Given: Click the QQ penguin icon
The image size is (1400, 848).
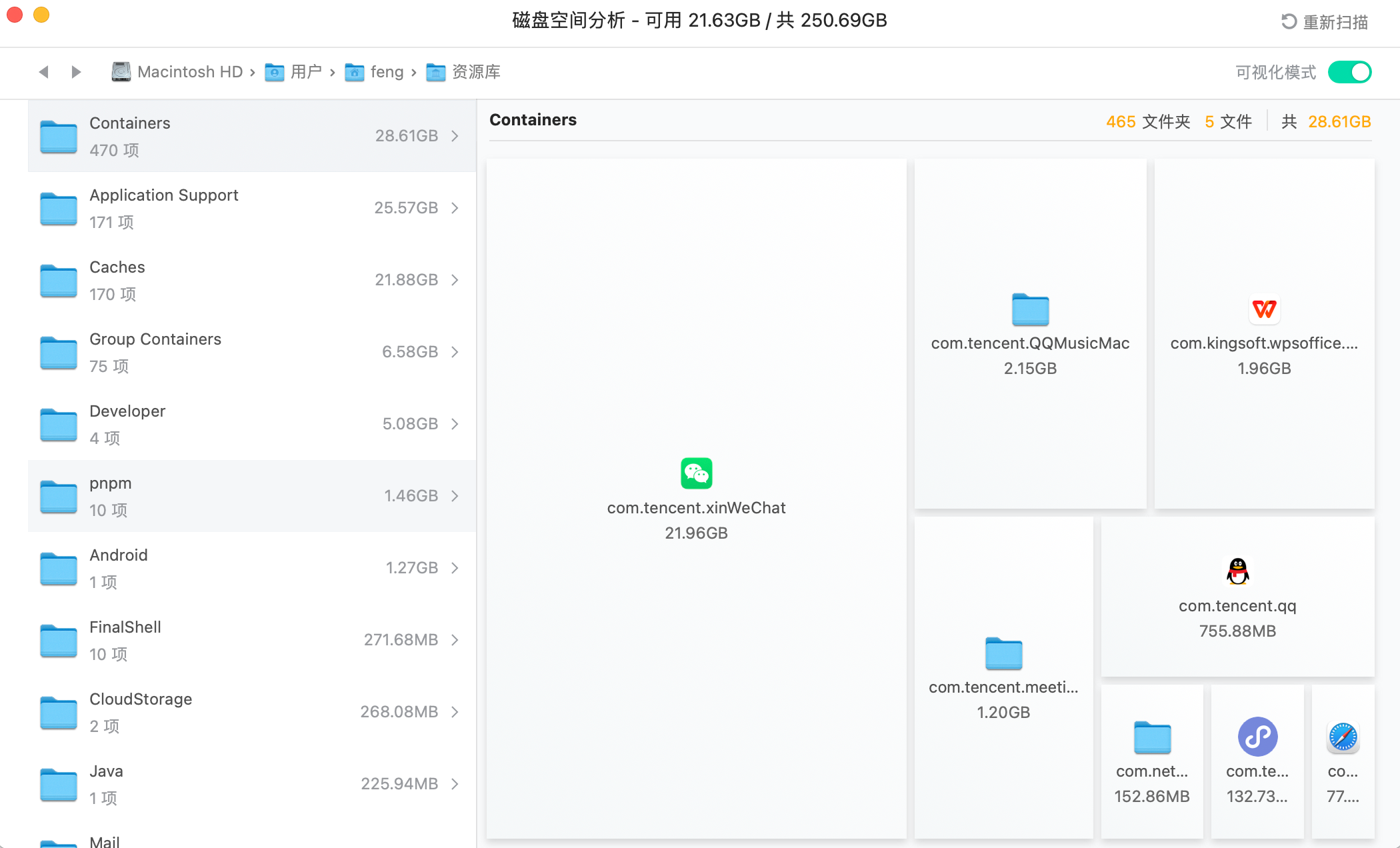Looking at the screenshot, I should 1237,571.
